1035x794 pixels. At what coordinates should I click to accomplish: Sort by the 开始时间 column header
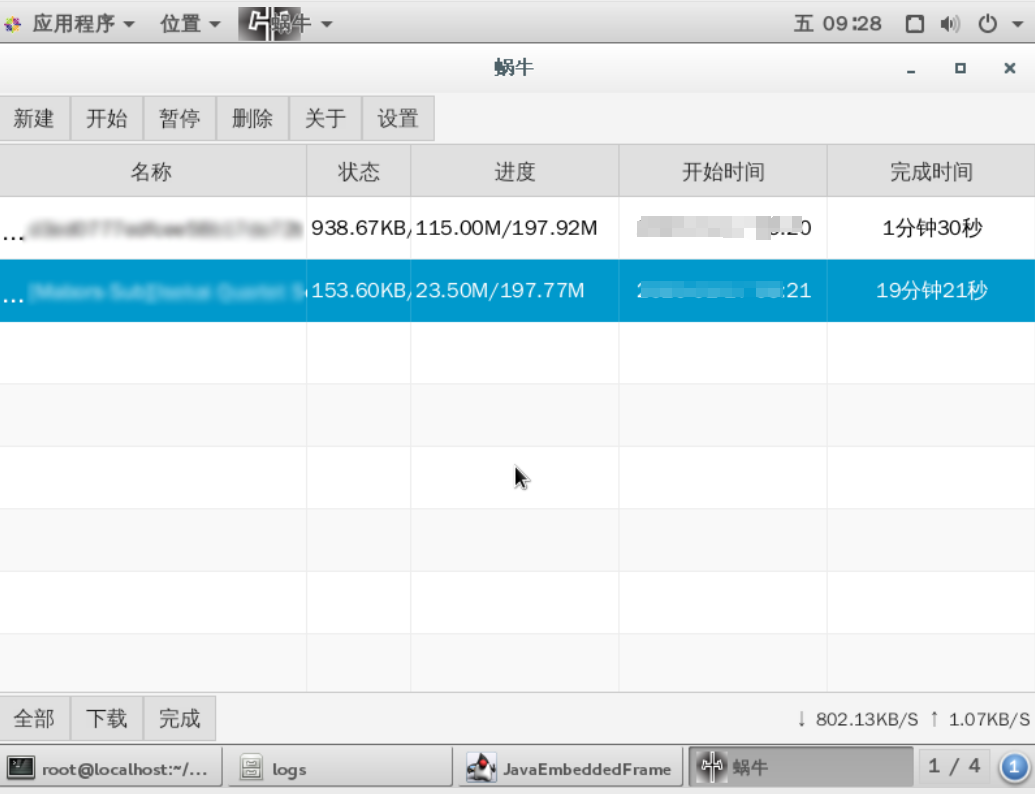click(x=723, y=172)
